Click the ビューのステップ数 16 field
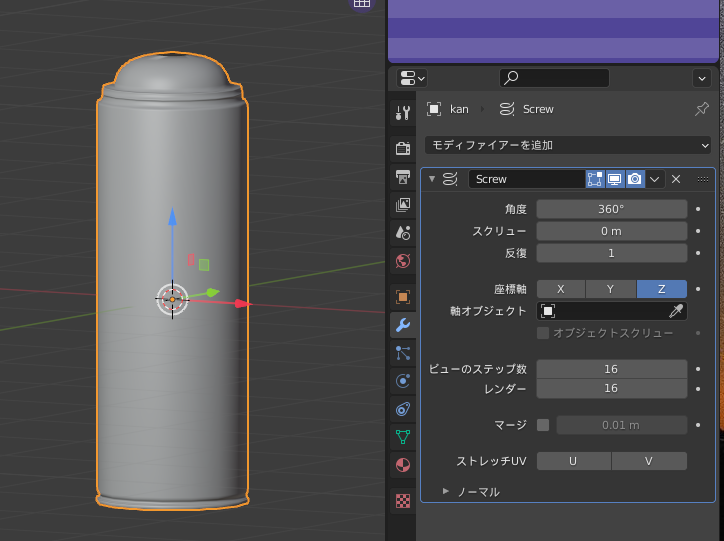This screenshot has width=724, height=541. (611, 369)
